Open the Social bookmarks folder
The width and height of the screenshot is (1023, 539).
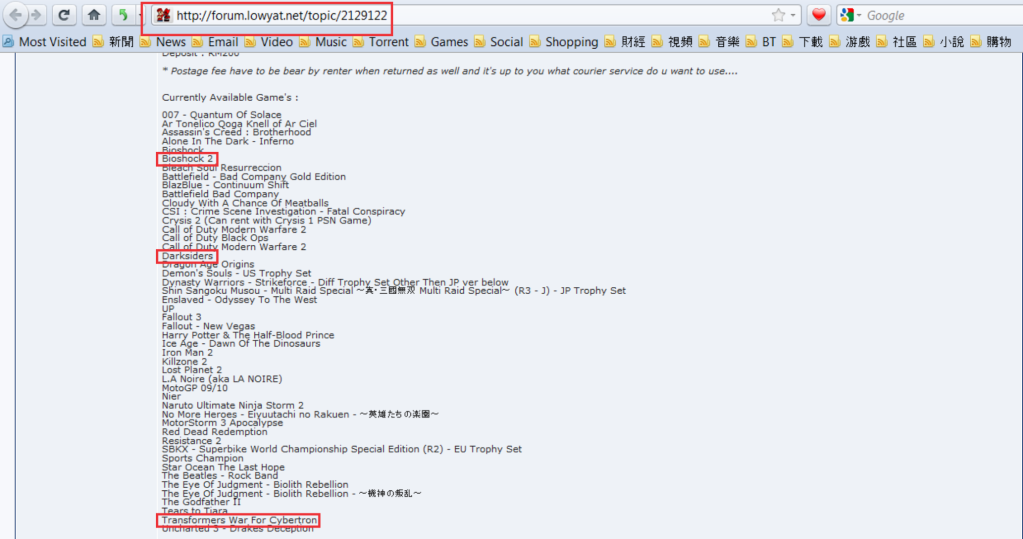(x=498, y=42)
